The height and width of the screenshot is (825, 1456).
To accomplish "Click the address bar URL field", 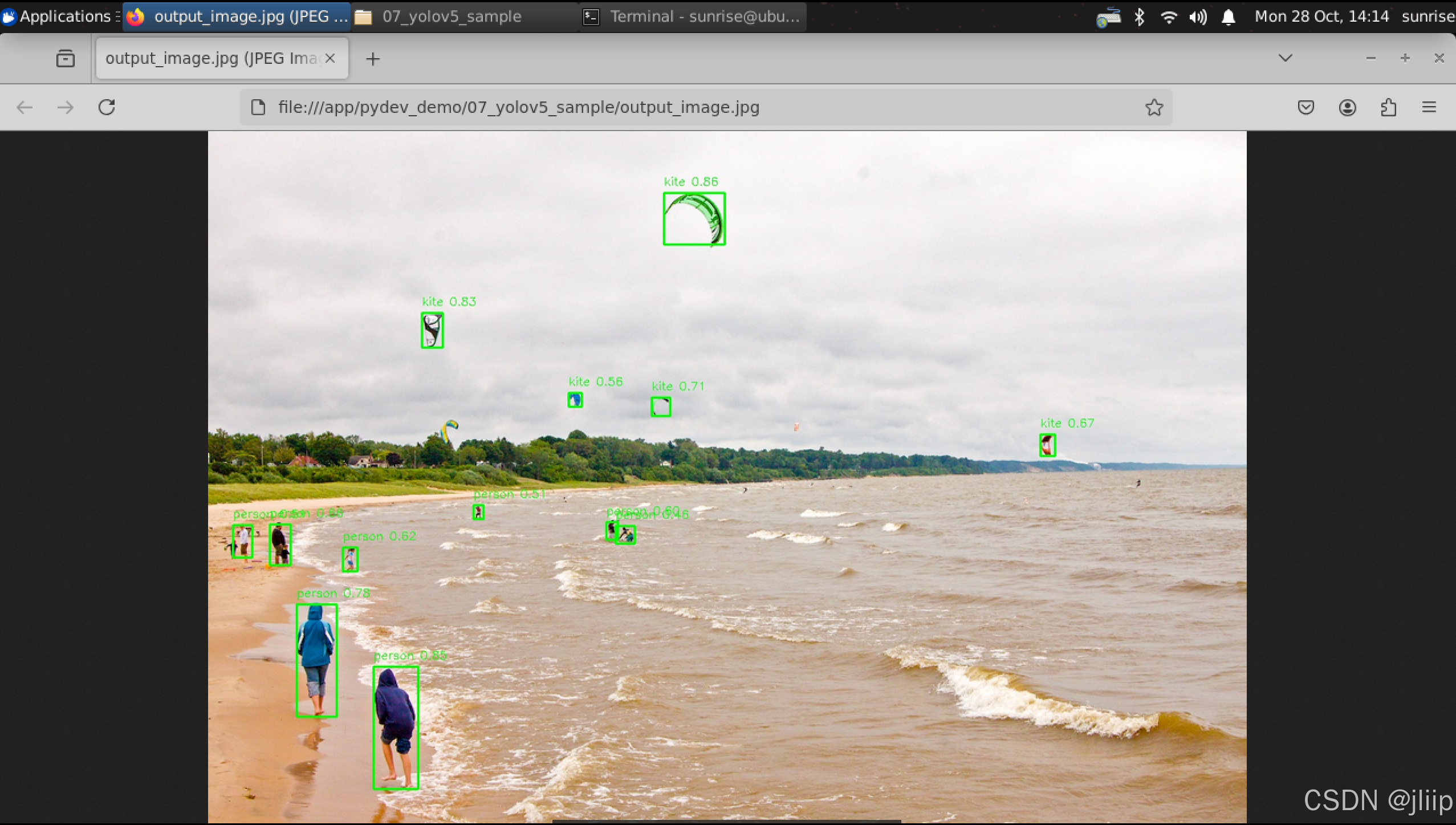I will (x=684, y=107).
